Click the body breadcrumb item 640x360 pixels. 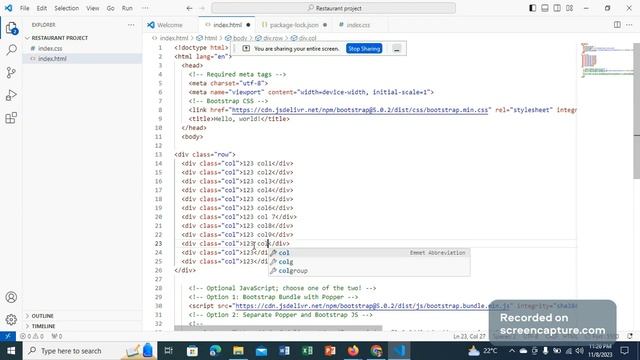[240, 38]
